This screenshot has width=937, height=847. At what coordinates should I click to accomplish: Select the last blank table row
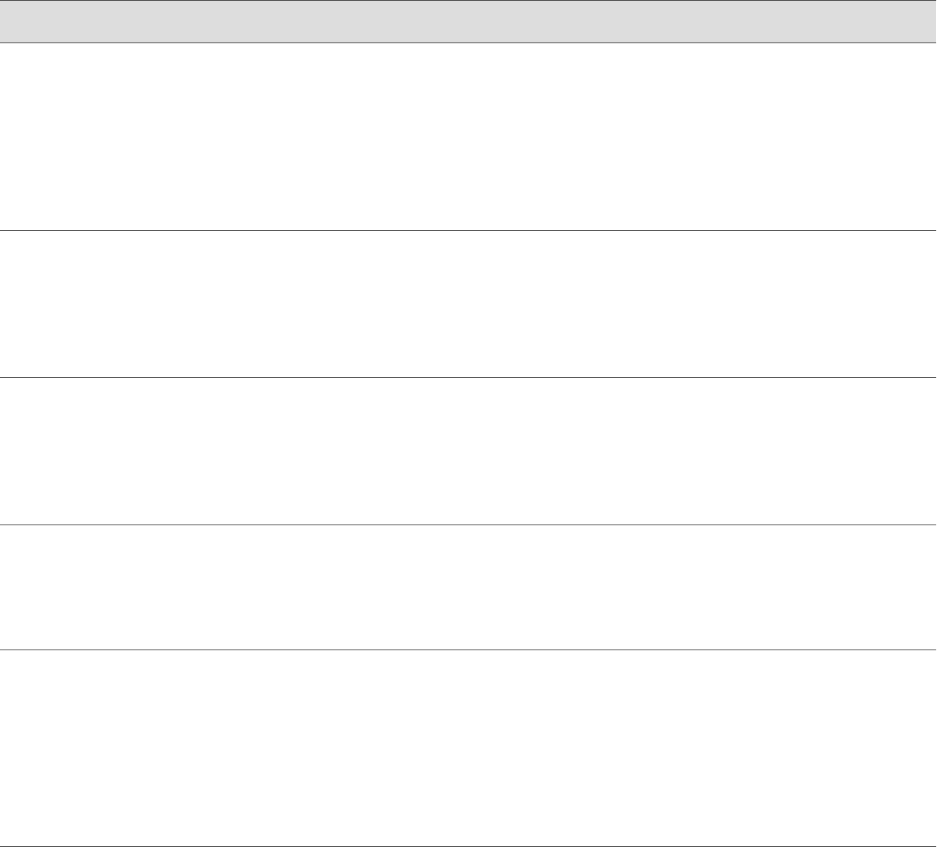click(468, 748)
